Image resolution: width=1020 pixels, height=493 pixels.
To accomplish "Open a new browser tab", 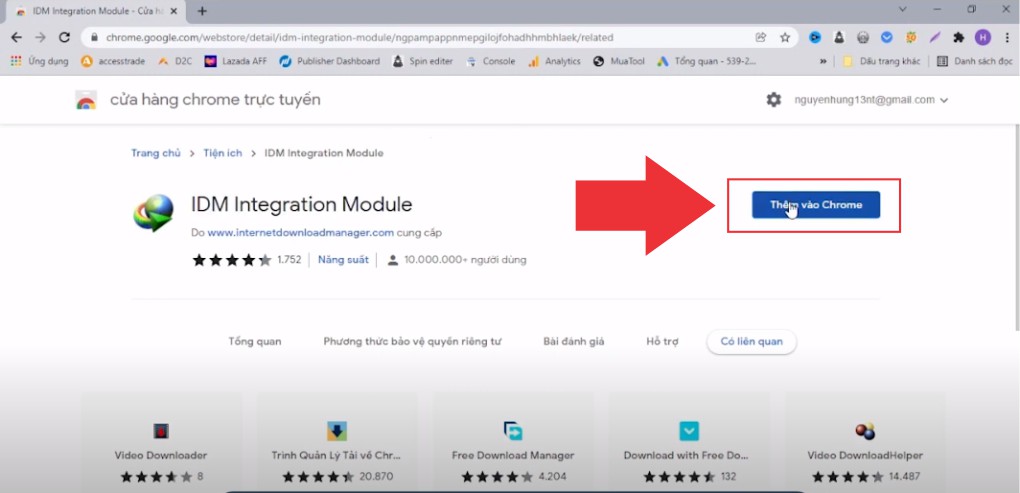I will (x=202, y=11).
